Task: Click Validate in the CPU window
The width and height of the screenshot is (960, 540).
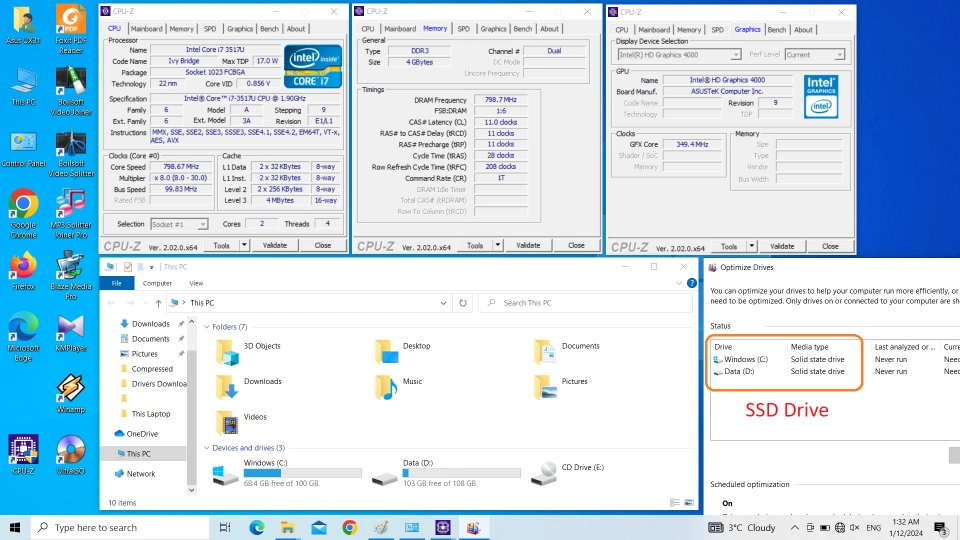Action: 274,245
